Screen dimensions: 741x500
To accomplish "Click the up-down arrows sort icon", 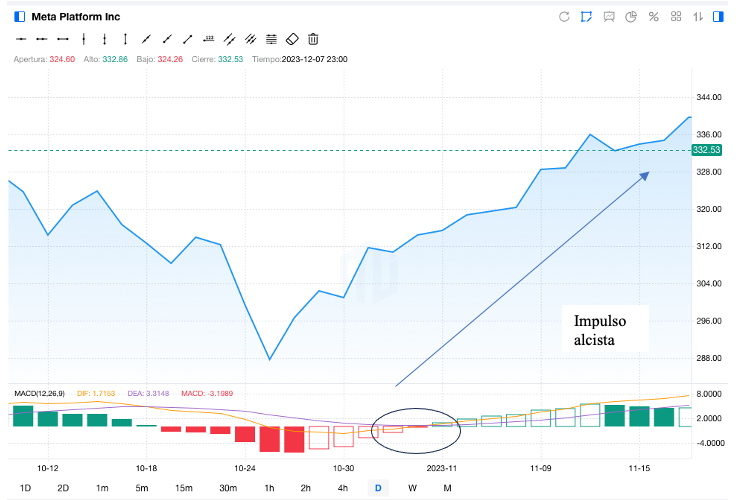I will [x=697, y=17].
